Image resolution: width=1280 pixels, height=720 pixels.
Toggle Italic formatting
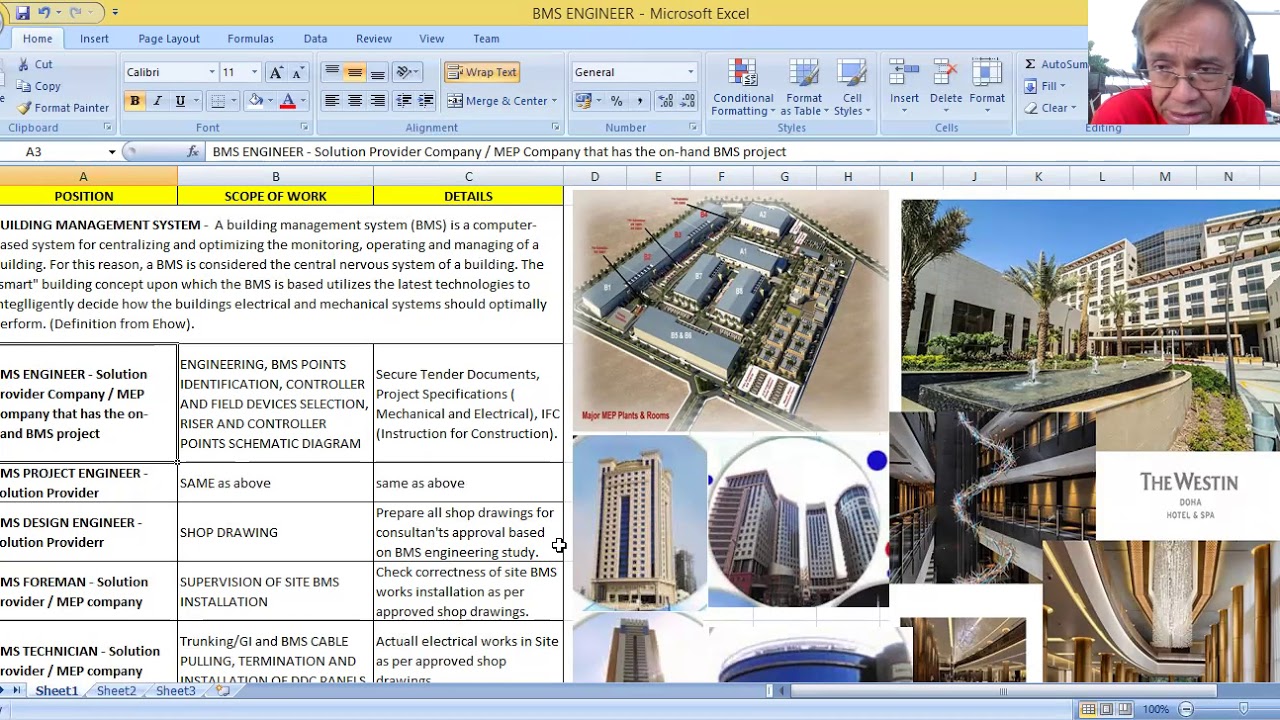tap(157, 101)
